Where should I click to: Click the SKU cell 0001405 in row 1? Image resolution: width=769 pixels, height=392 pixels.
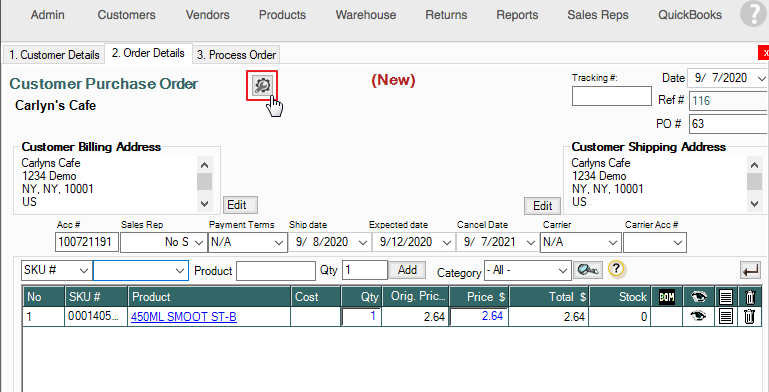[96, 317]
